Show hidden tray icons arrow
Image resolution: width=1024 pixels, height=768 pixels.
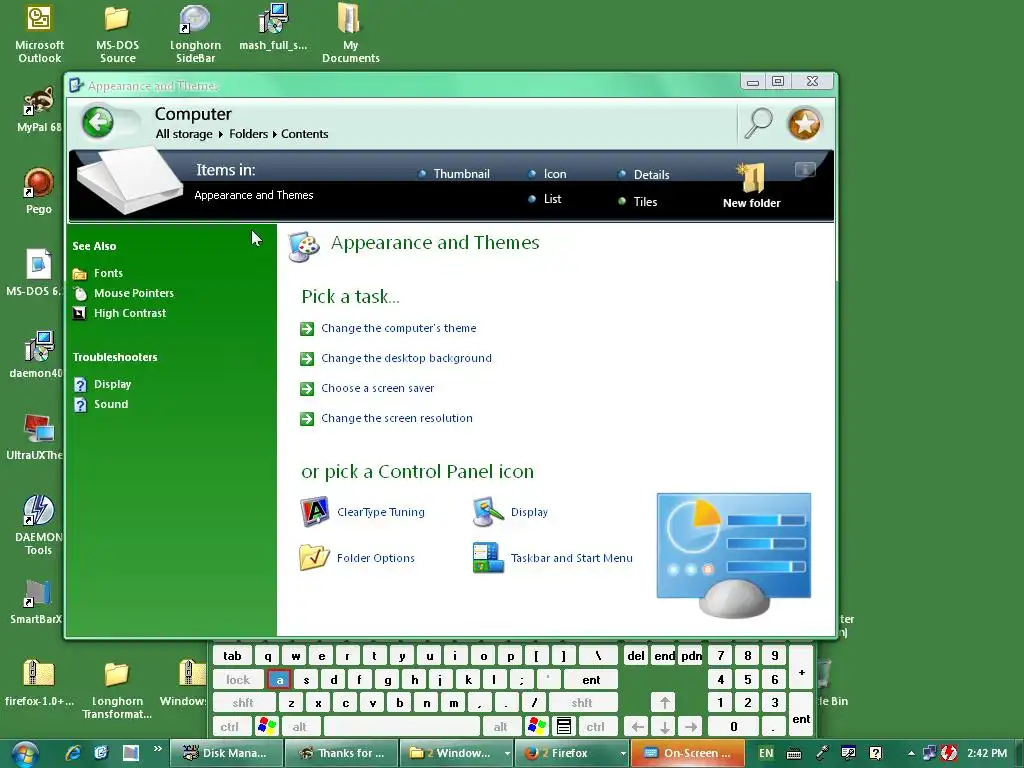[911, 753]
